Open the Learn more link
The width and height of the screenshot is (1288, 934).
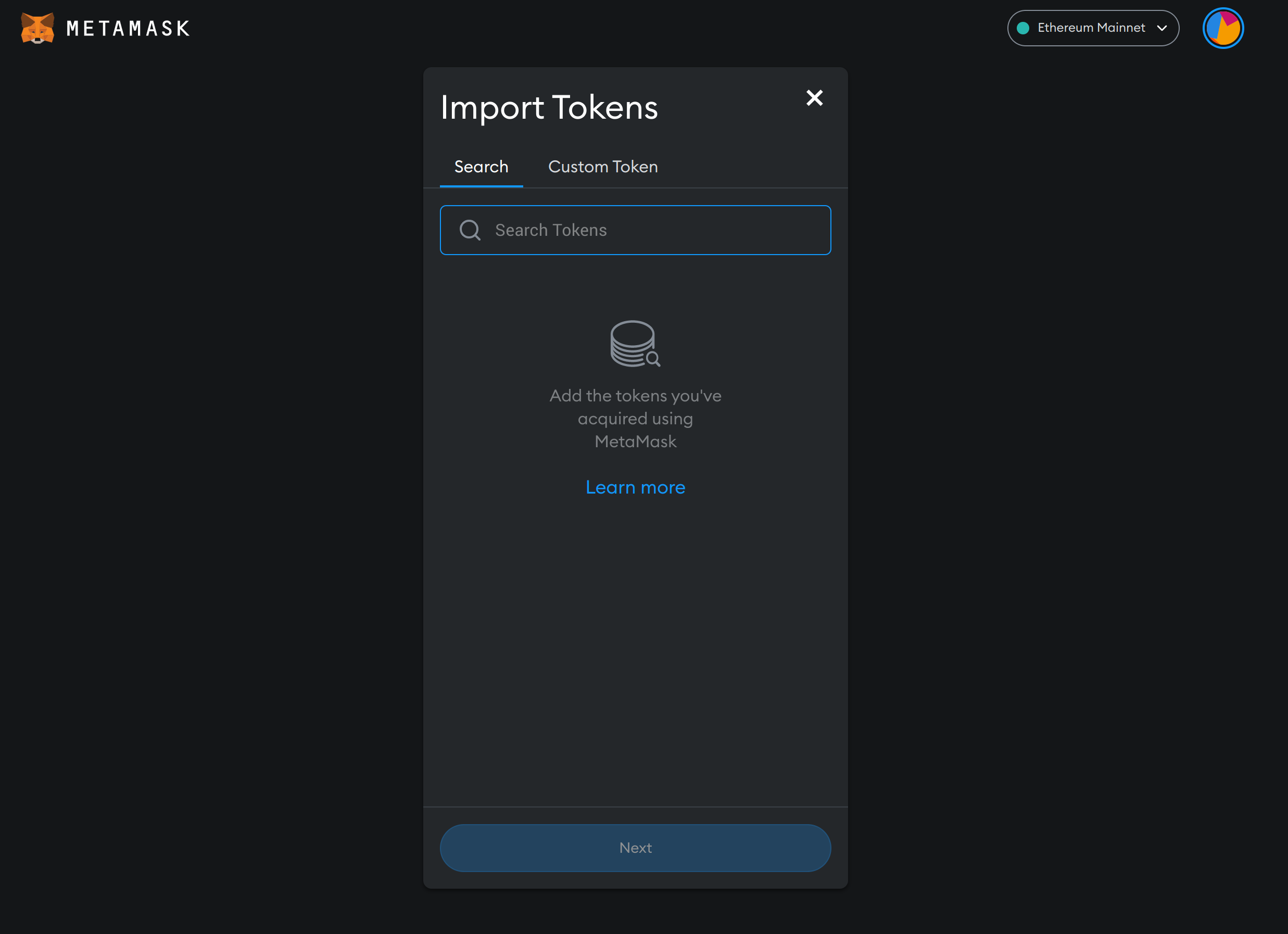point(635,487)
